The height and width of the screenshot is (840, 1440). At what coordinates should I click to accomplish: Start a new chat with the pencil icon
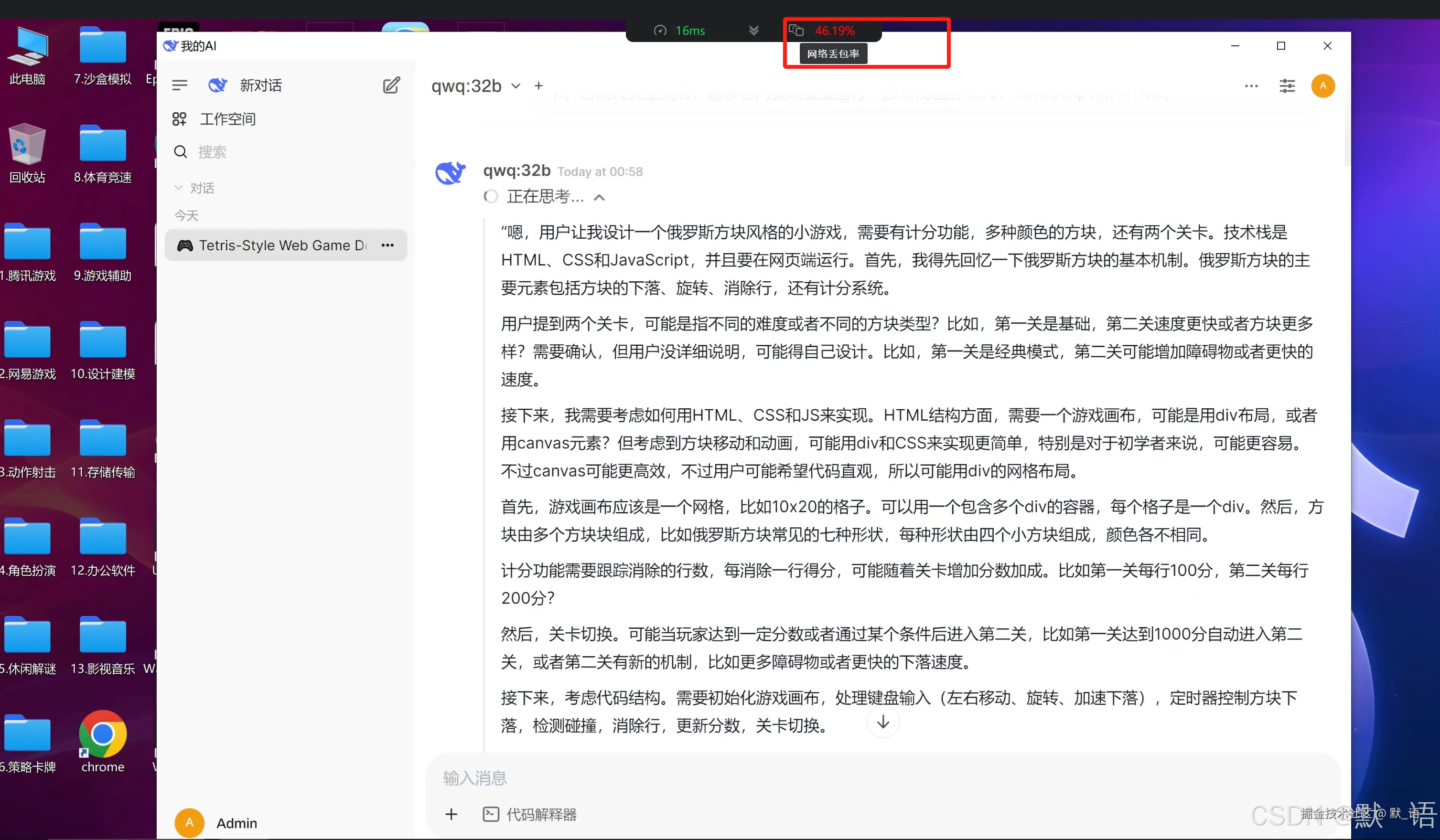(x=391, y=85)
